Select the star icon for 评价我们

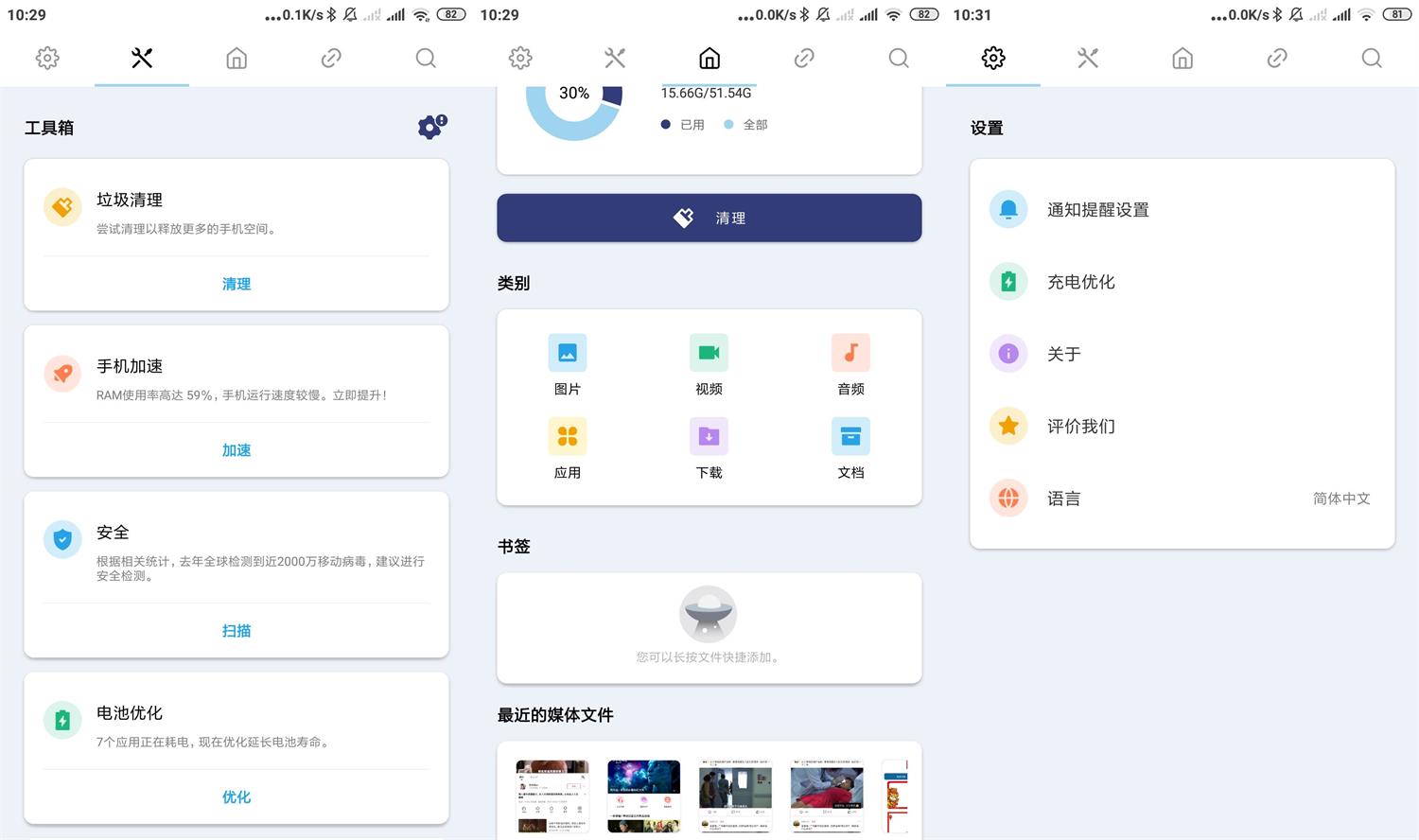pos(1007,426)
